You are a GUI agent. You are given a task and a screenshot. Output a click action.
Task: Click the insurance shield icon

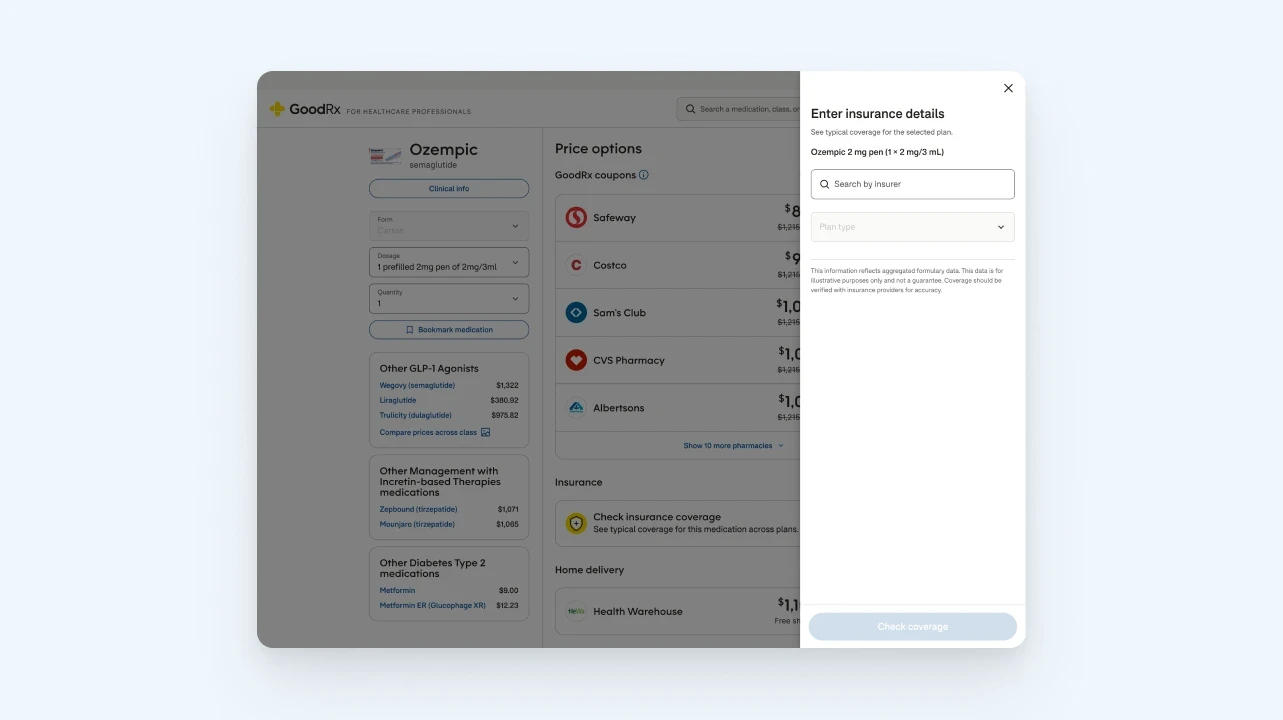(576, 523)
